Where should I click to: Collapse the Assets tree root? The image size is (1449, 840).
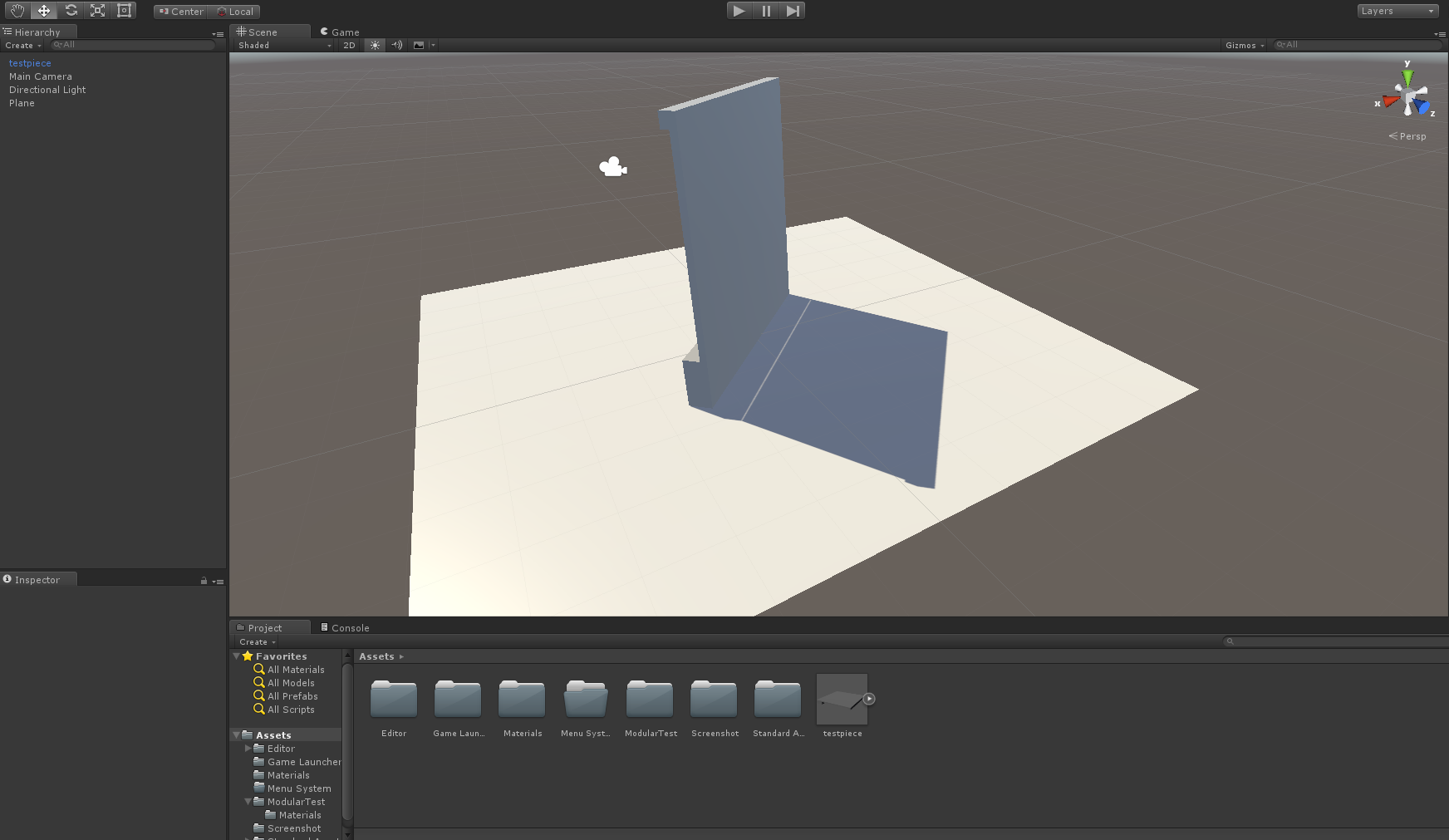[x=237, y=735]
